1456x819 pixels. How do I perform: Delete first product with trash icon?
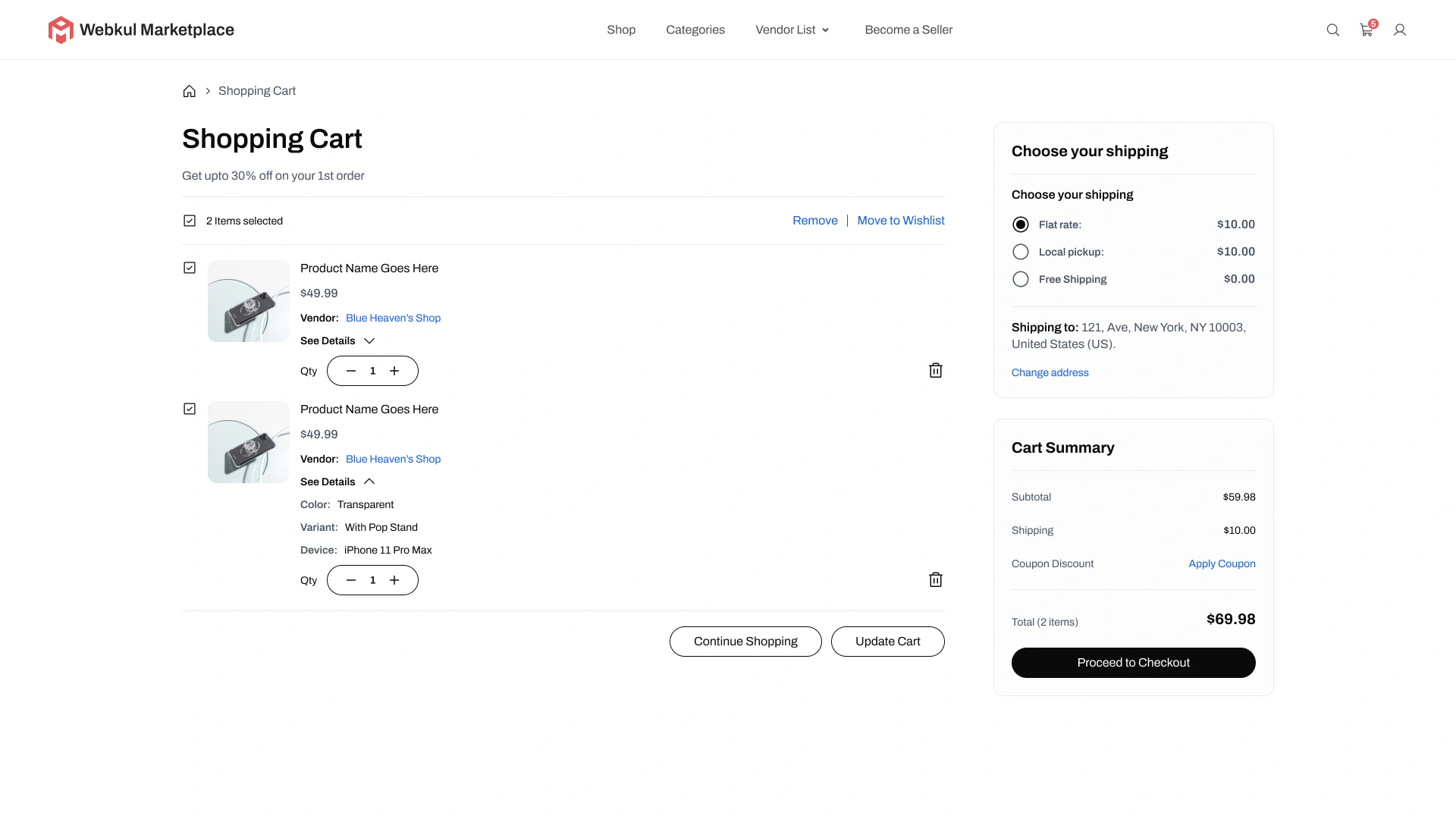pos(936,370)
